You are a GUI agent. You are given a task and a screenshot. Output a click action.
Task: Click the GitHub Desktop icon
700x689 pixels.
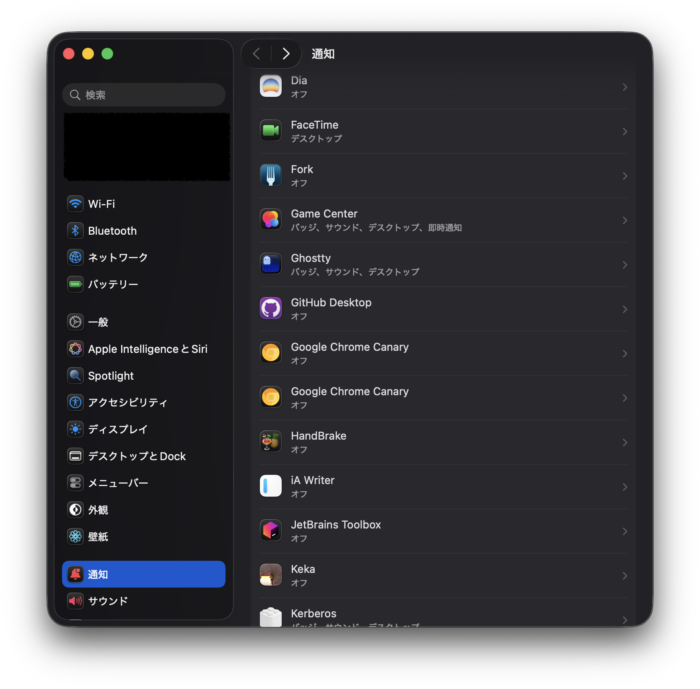click(270, 309)
